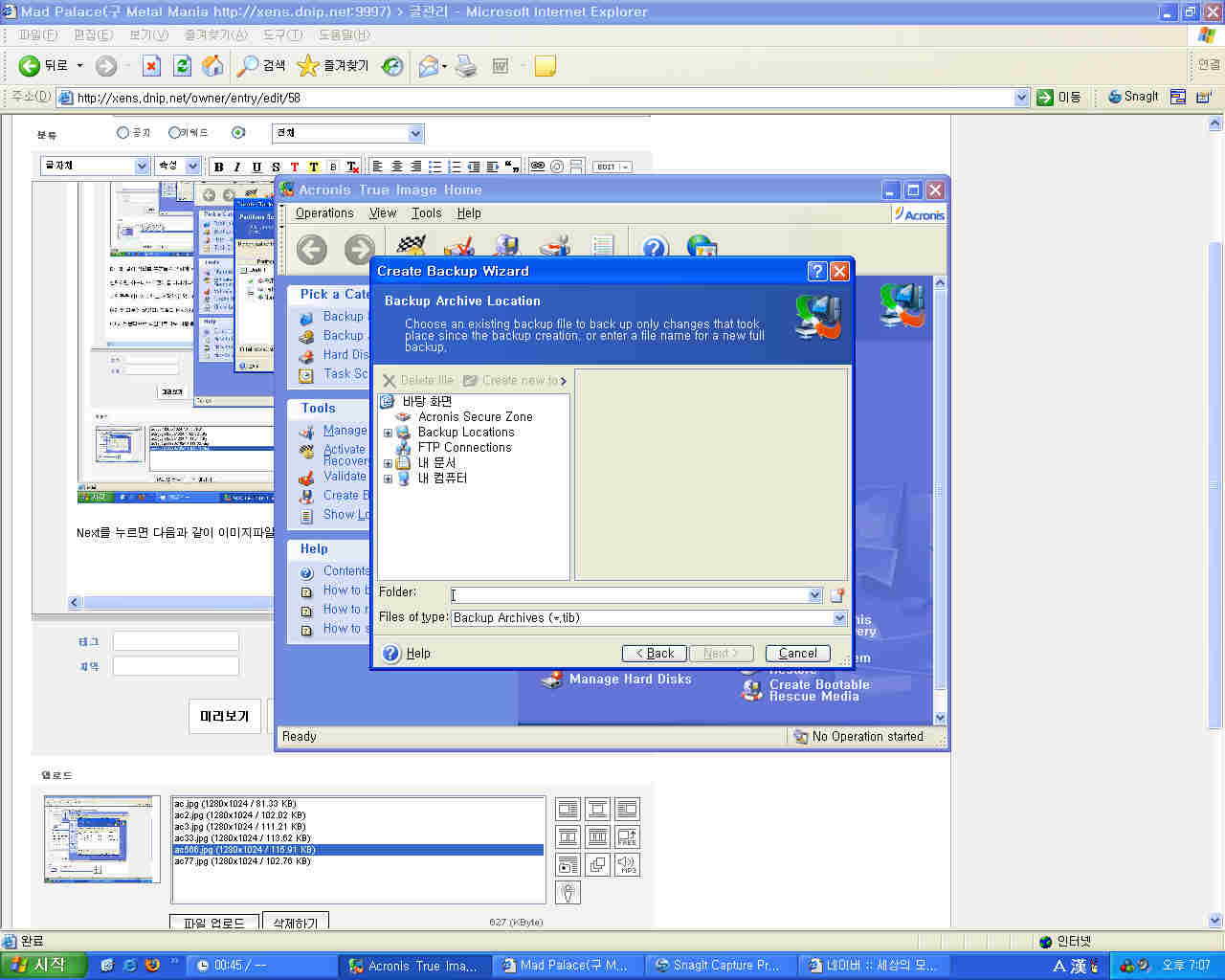The image size is (1225, 980).
Task: Insert bulleted list in the editor
Action: (435, 167)
